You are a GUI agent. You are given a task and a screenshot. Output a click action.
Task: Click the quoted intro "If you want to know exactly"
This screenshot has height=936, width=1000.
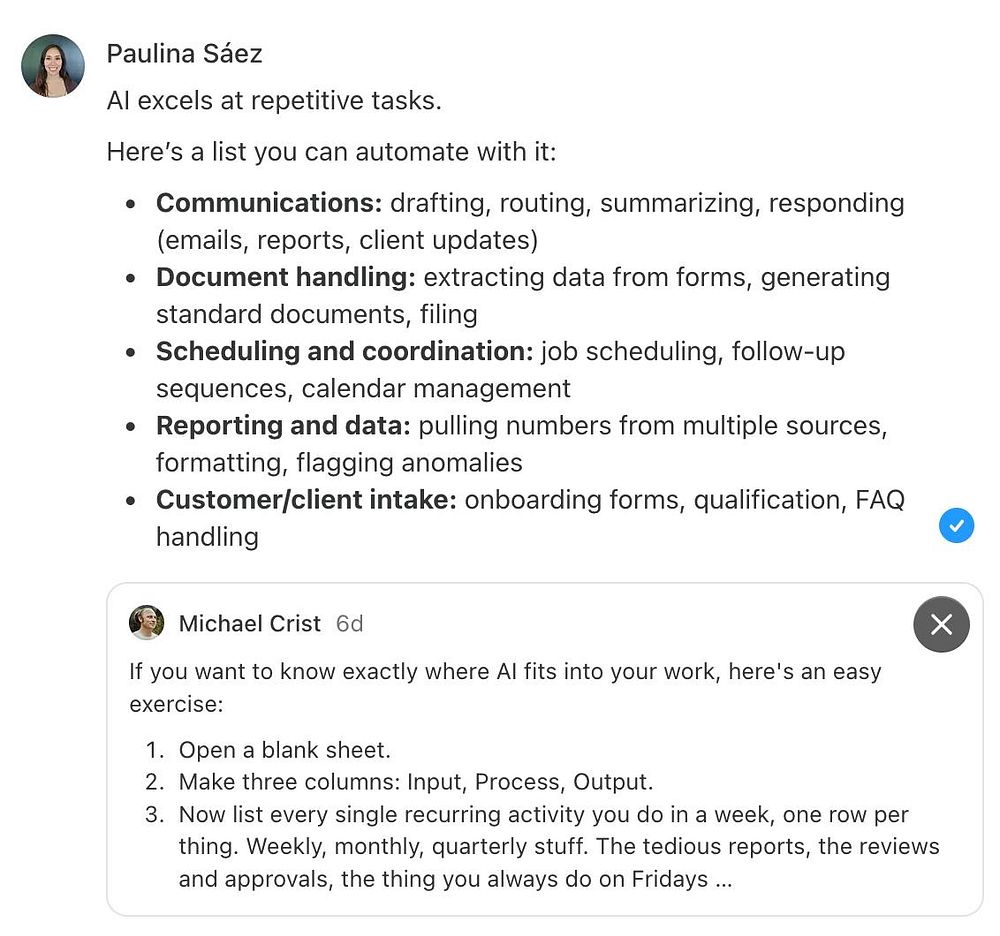(x=505, y=671)
